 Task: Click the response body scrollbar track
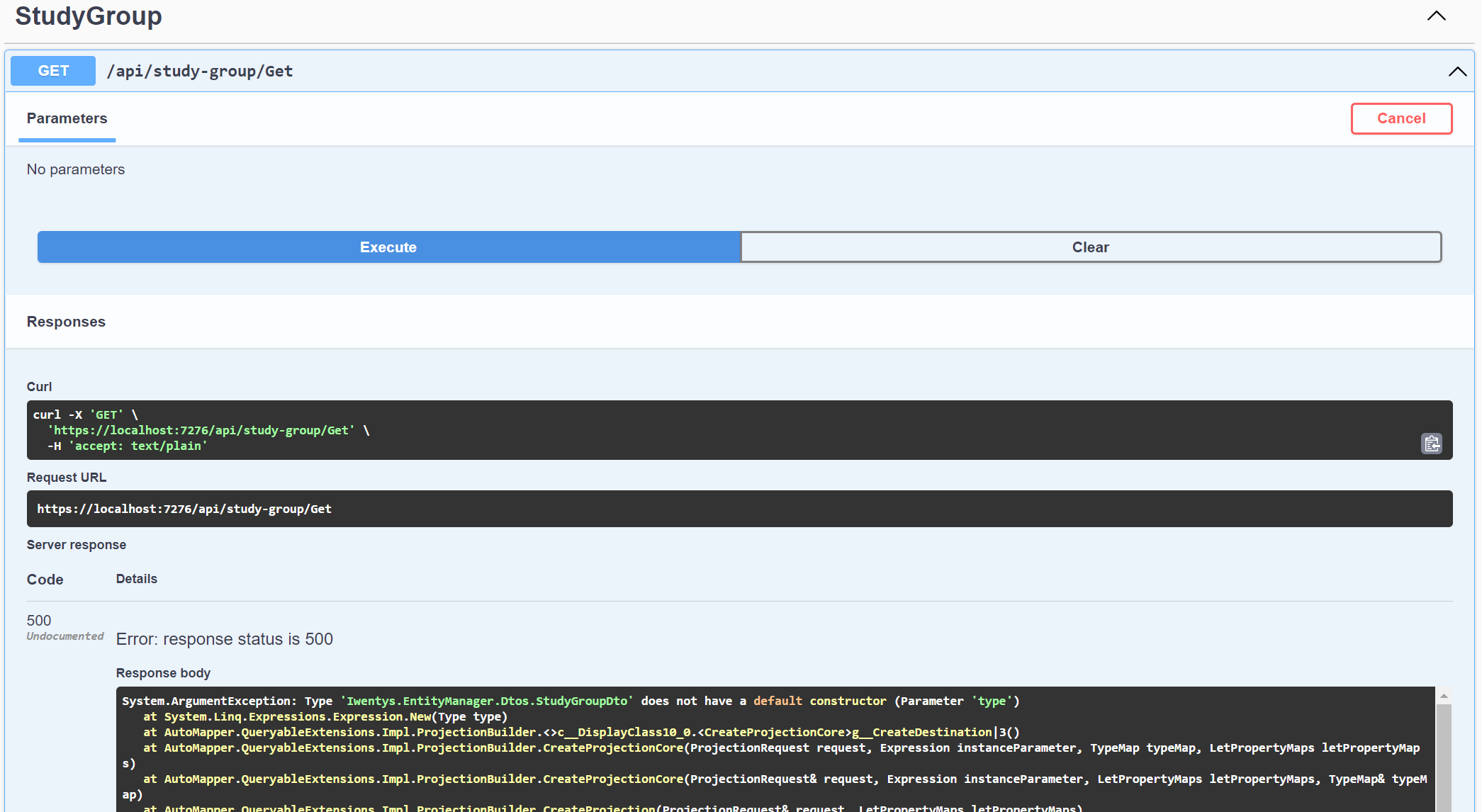(1443, 758)
